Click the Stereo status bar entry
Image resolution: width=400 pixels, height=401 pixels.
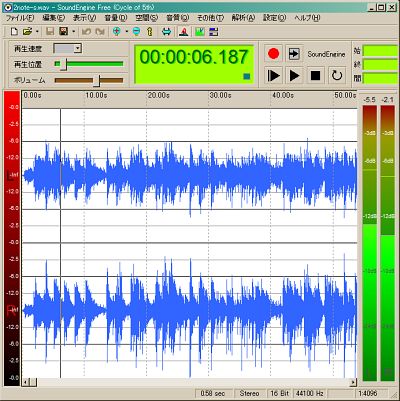coord(250,393)
